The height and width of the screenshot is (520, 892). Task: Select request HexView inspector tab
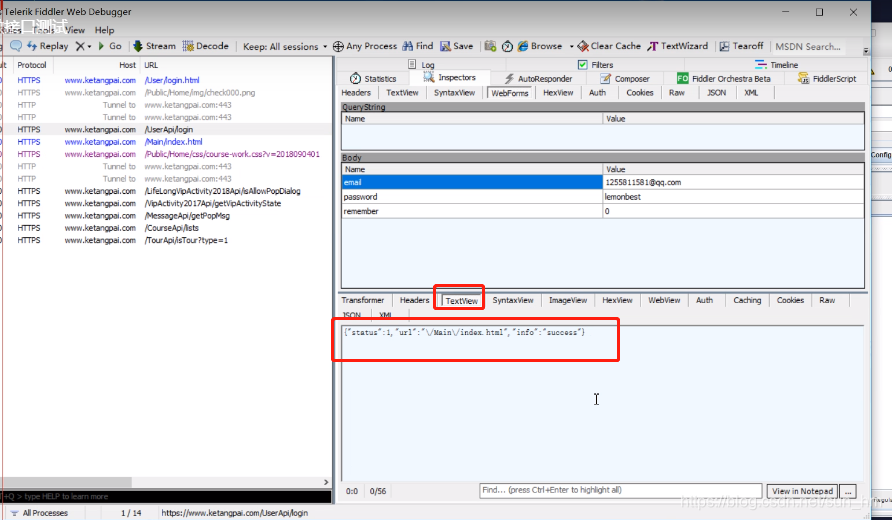[558, 93]
